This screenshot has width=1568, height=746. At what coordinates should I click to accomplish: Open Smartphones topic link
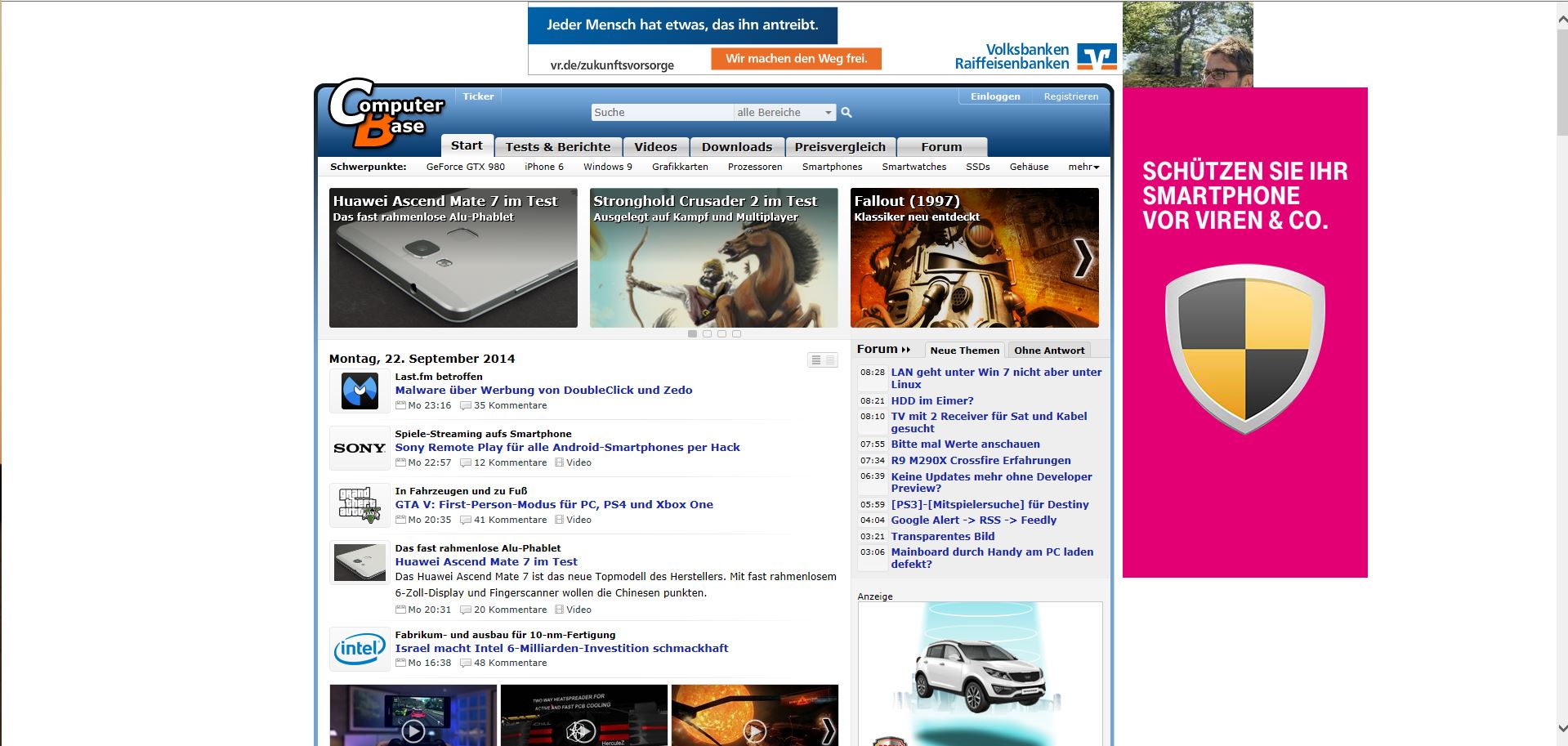click(x=832, y=167)
